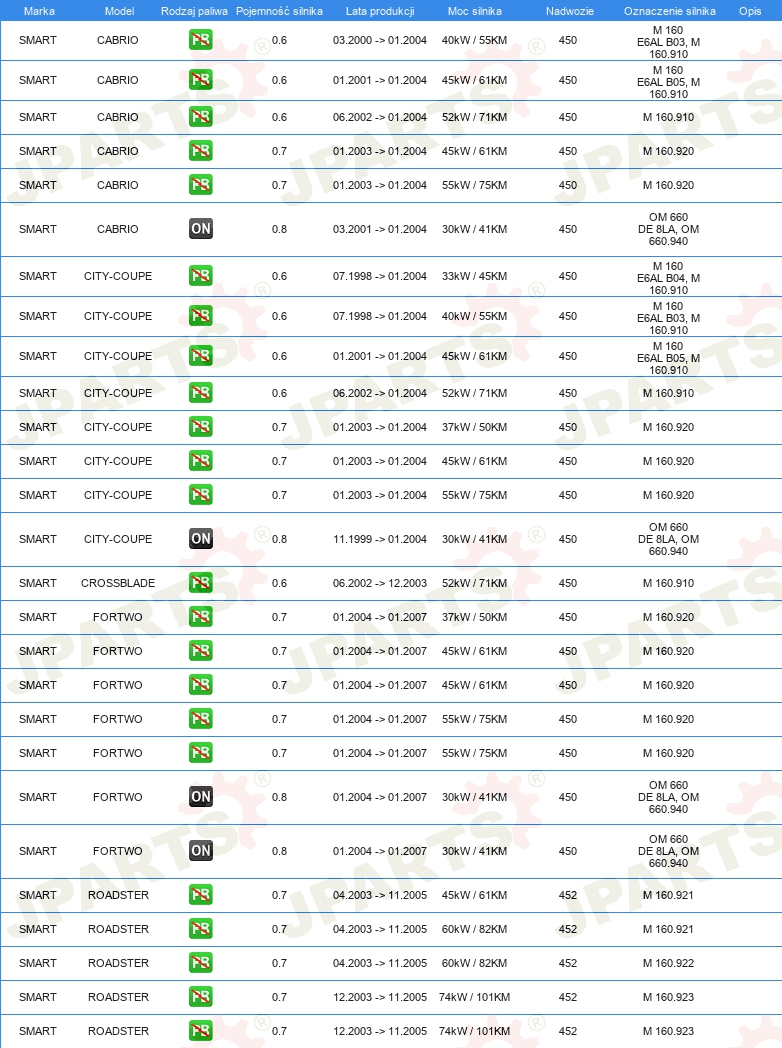Click engine code M 160 E6AL B03 in CABRIO row
Image resolution: width=782 pixels, height=1048 pixels.
coord(668,42)
